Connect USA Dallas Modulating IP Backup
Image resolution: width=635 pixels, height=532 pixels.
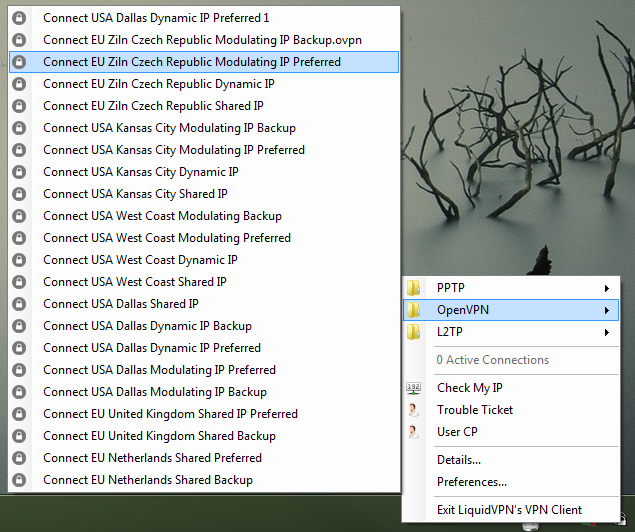coord(204,392)
